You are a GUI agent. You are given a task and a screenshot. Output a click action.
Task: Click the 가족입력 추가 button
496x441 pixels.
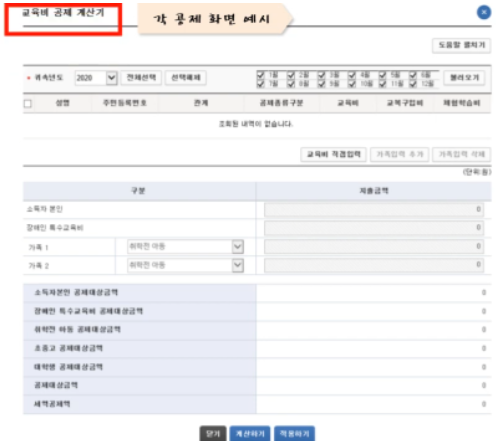pyautogui.click(x=399, y=154)
